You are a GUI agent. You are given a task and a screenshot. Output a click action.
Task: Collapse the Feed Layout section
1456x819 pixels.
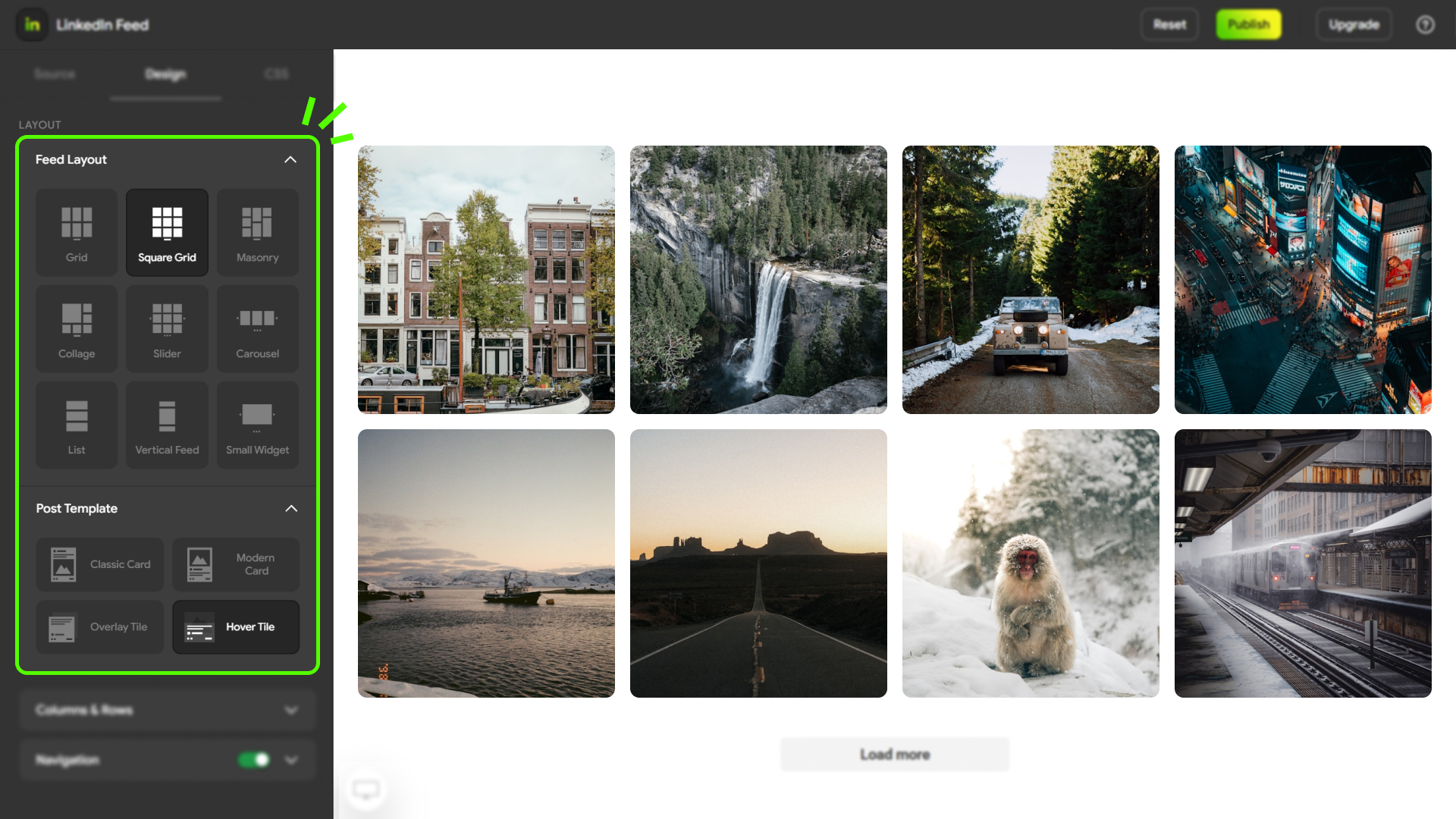click(x=290, y=159)
